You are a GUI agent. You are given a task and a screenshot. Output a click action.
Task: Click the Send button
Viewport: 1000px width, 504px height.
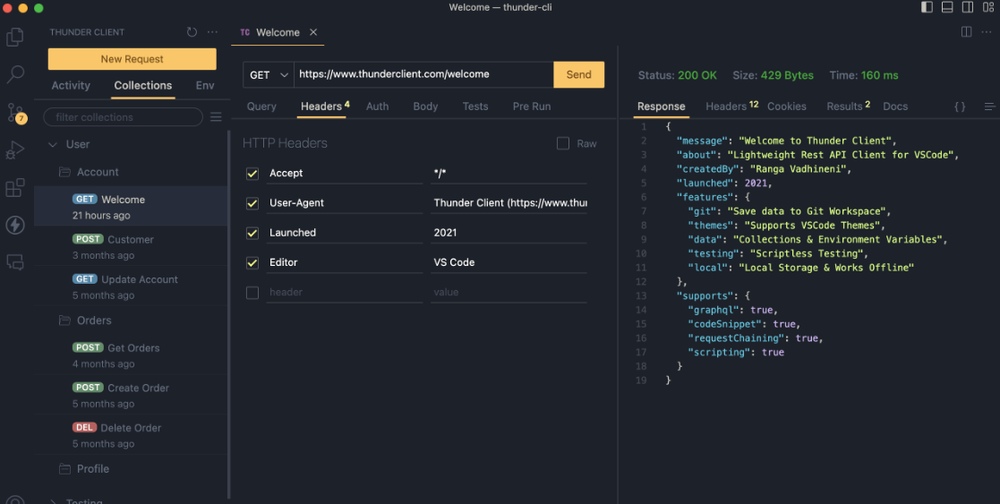[578, 75]
